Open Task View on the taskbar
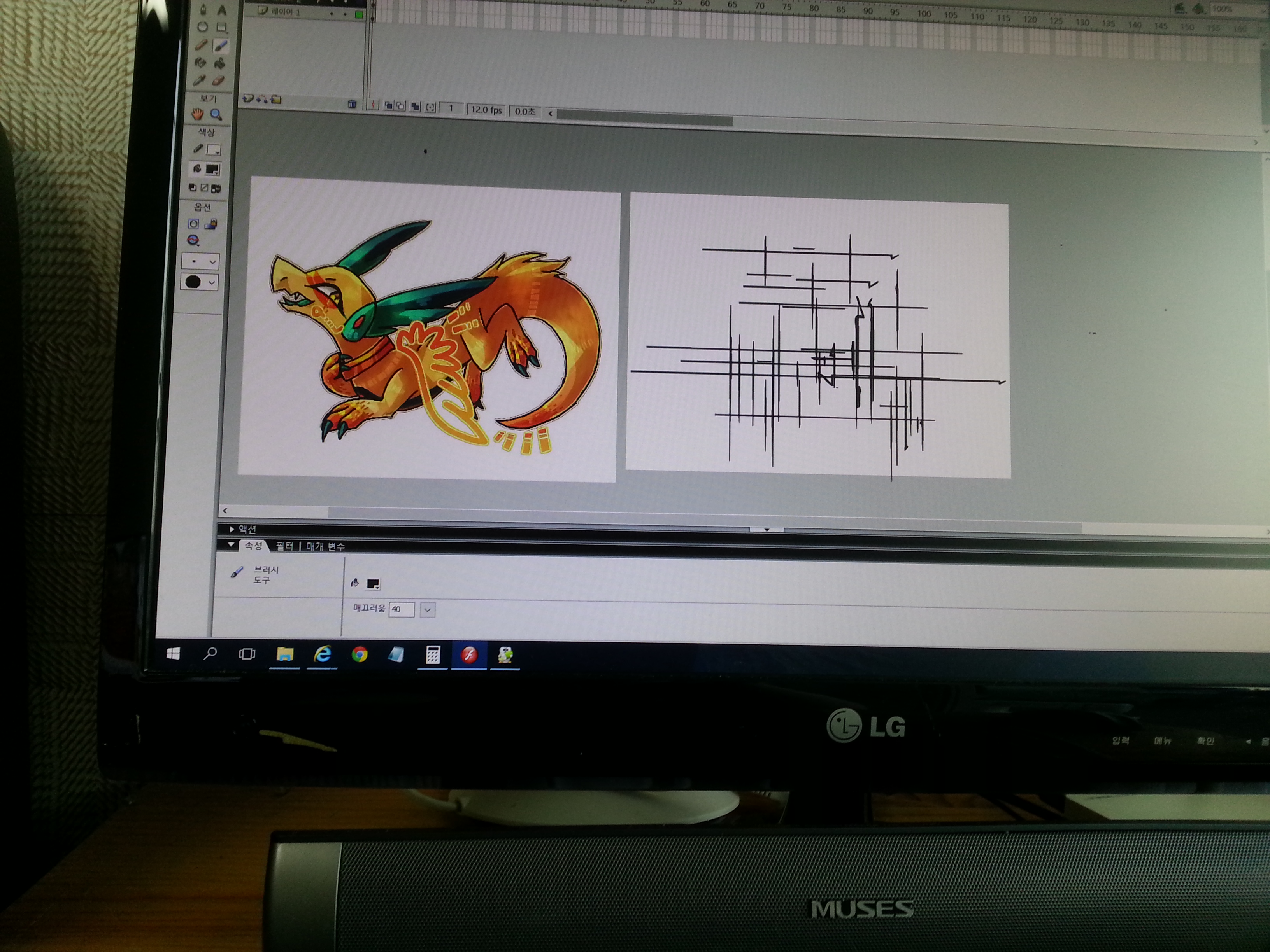This screenshot has width=1270, height=952. 247,654
